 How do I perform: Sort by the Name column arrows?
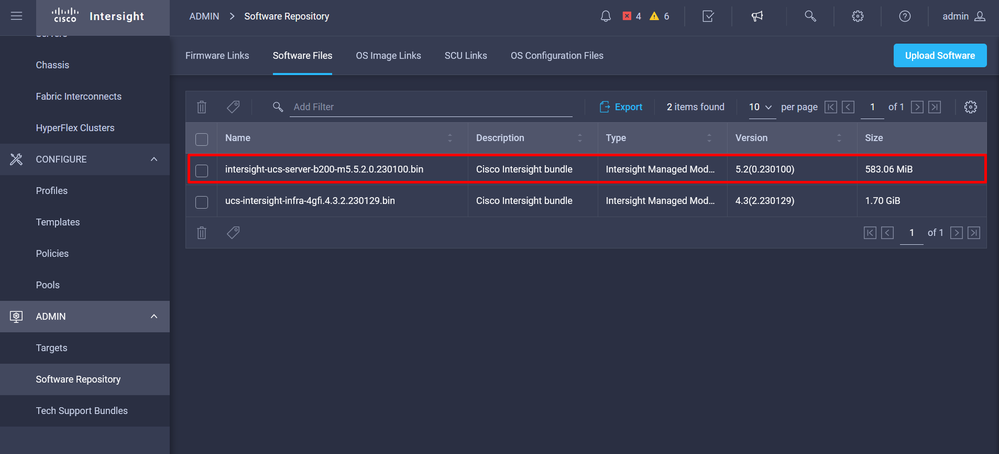coord(450,138)
